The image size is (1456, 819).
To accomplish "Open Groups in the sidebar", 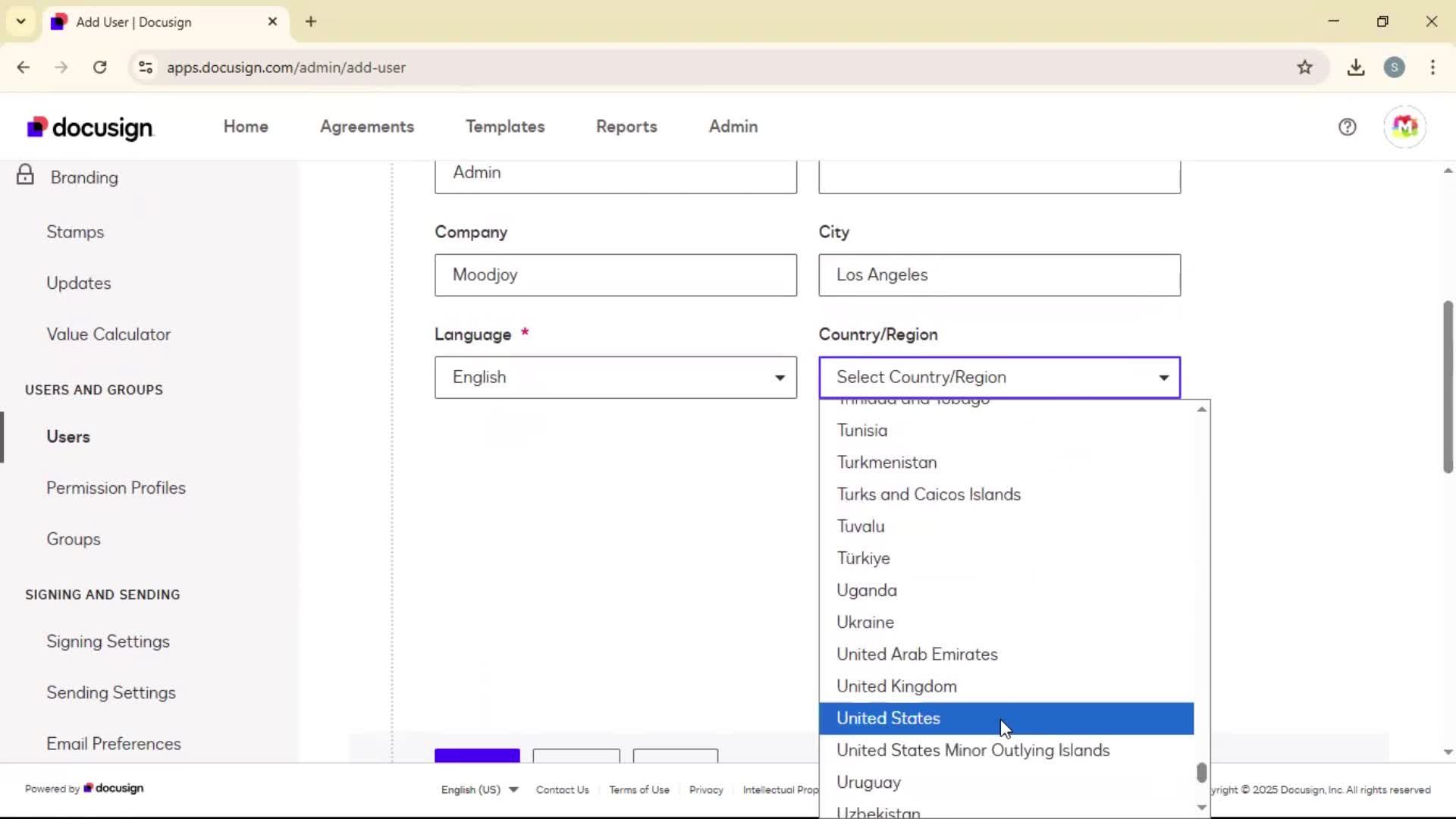I will (x=74, y=539).
